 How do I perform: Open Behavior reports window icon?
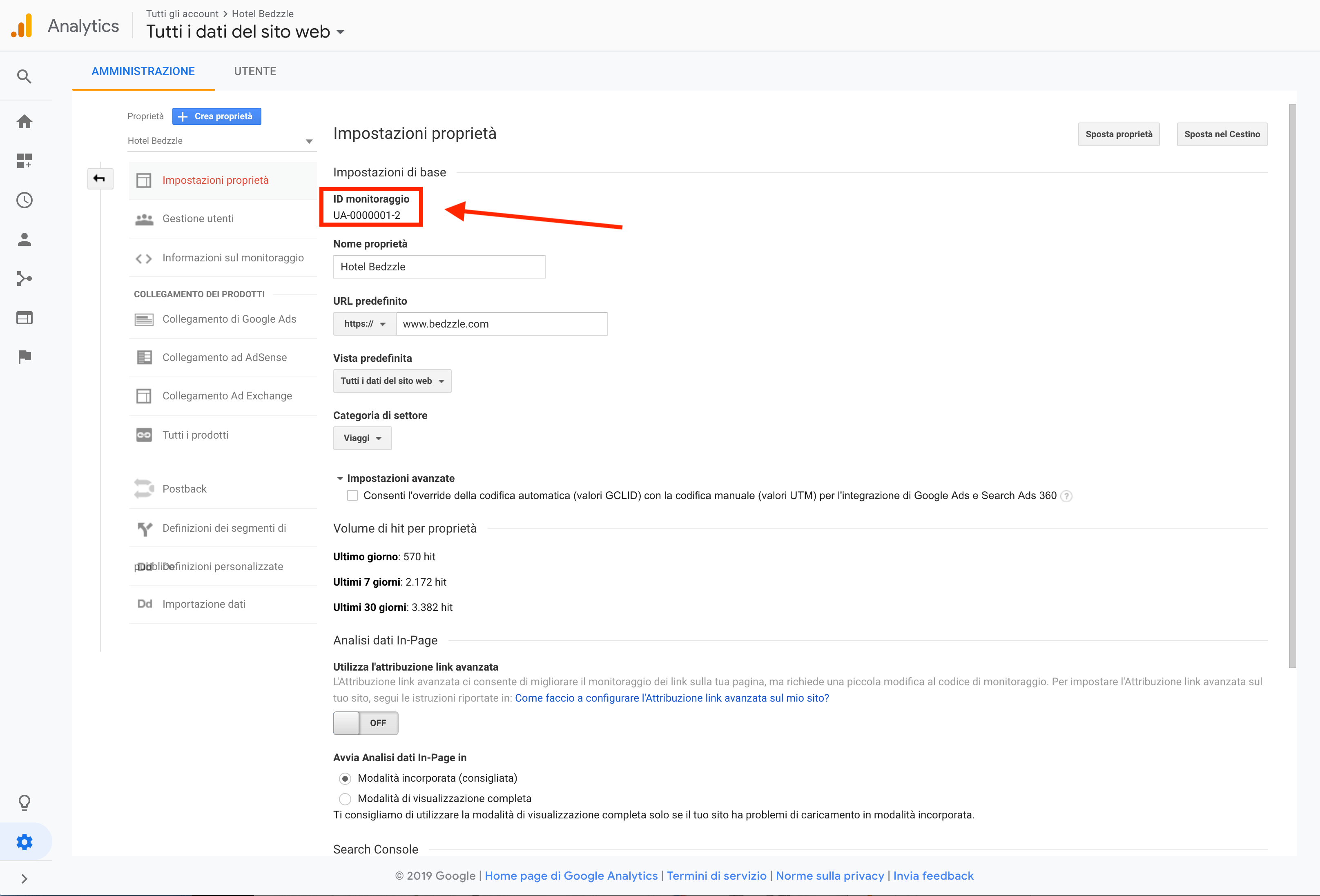[25, 317]
